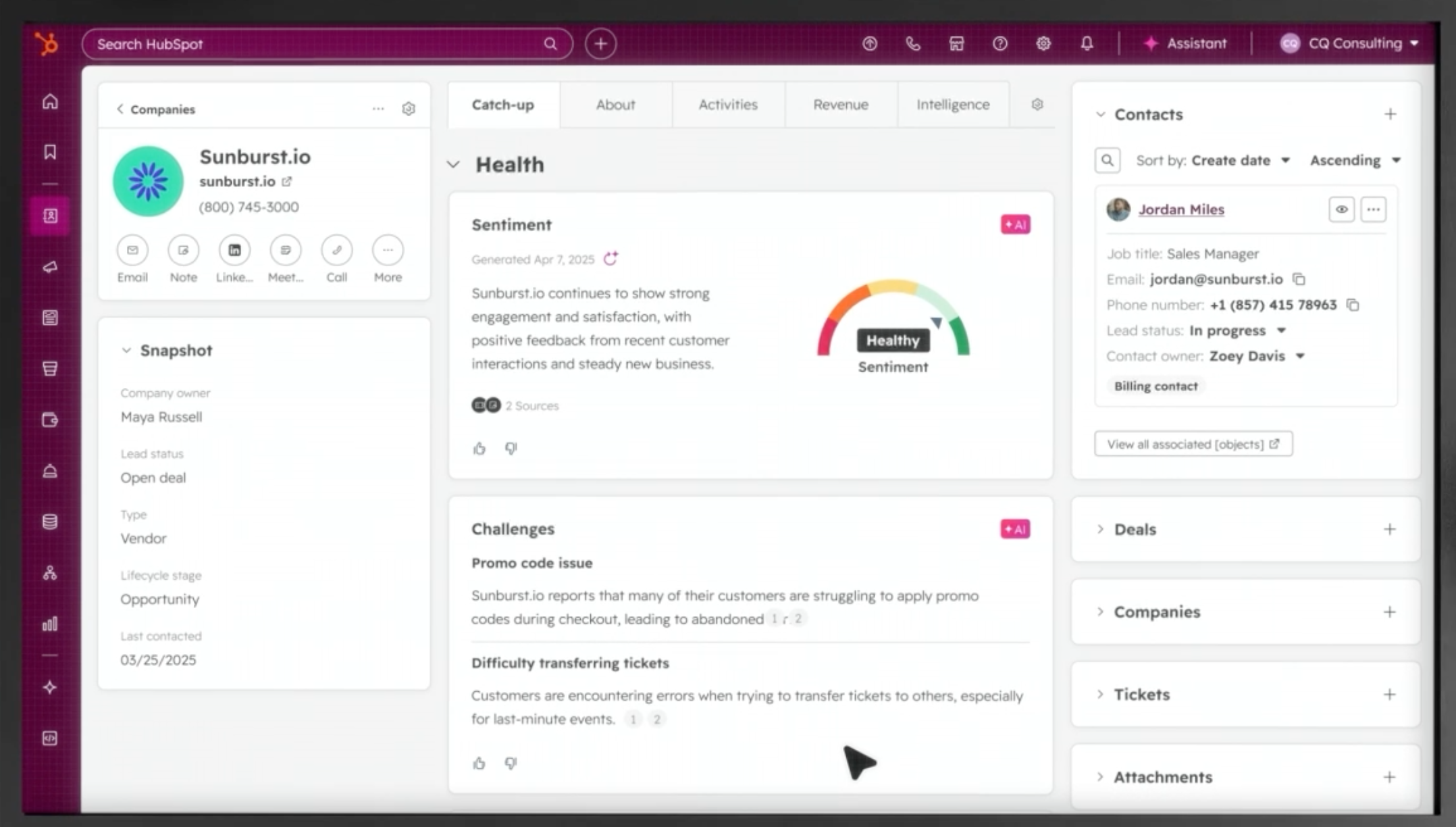Screen dimensions: 1456x827
Task: Switch to the Activities tab
Action: pos(728,105)
